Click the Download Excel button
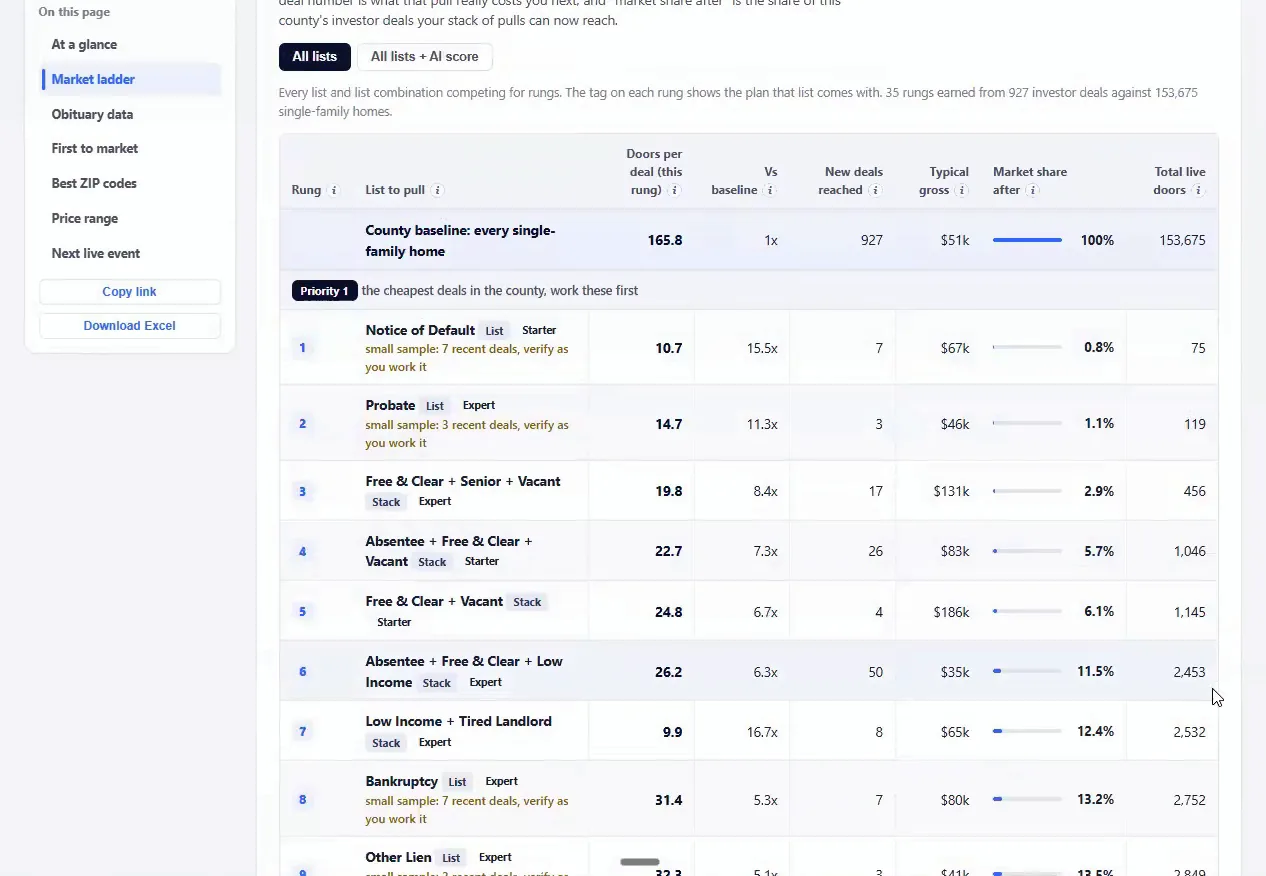1266x876 pixels. coord(130,326)
